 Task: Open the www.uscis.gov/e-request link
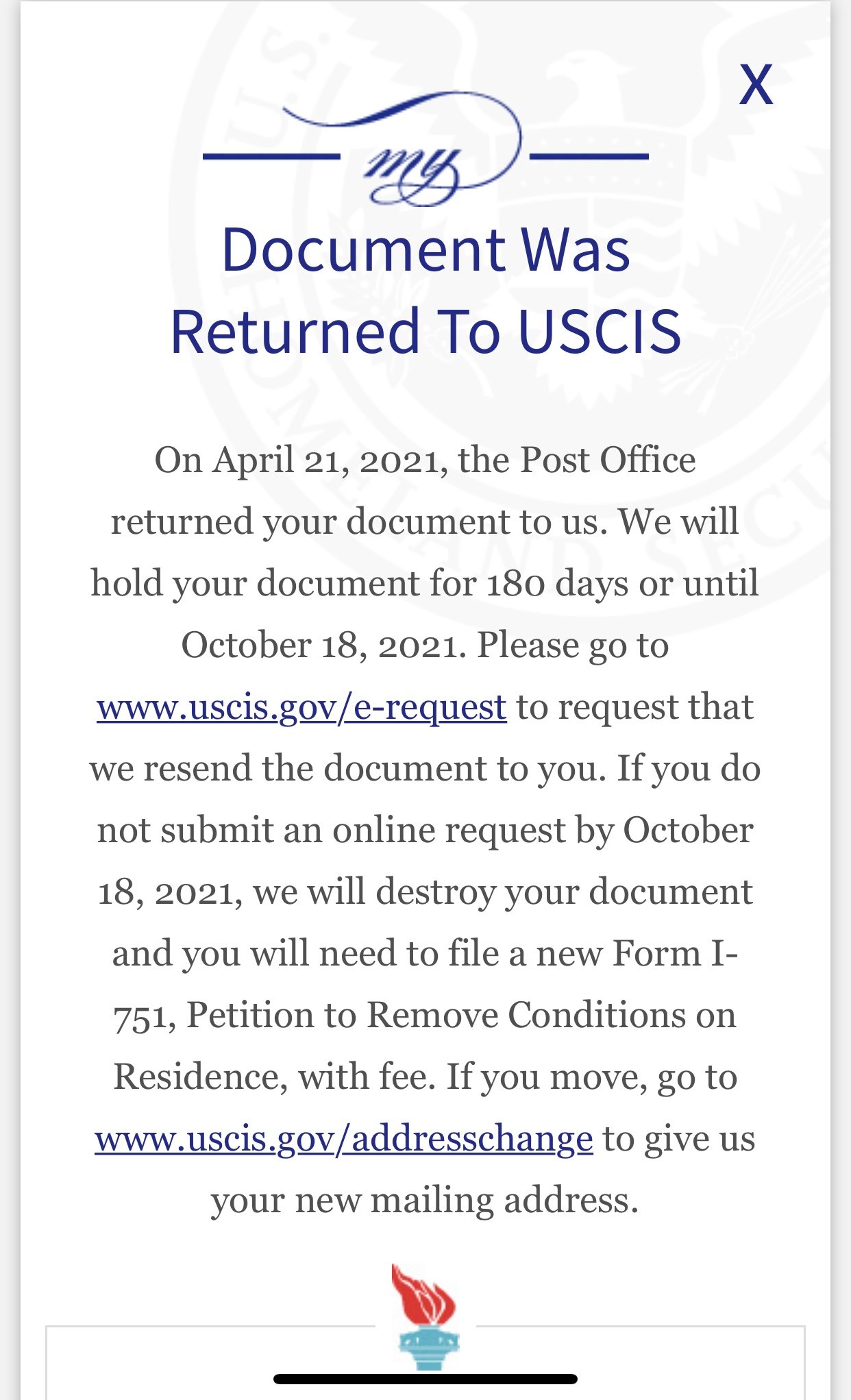point(301,707)
